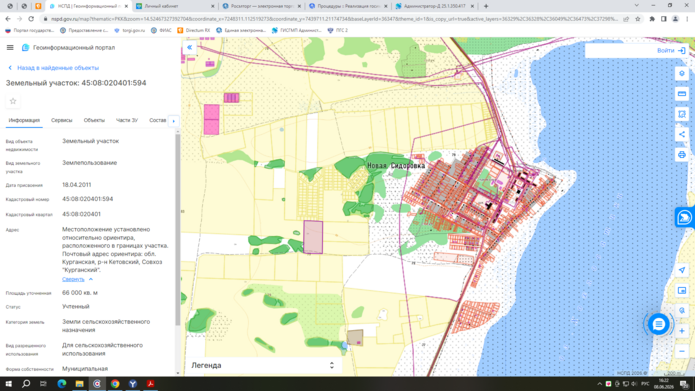Open the ПГС 2 bookmark

point(337,31)
